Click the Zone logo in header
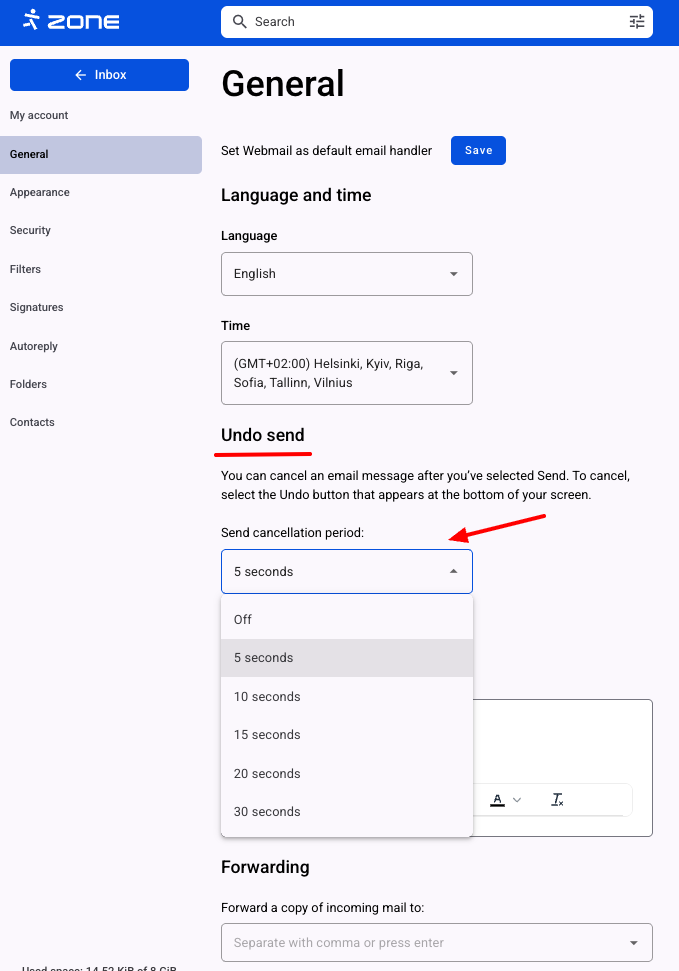Viewport: 679px width, 971px height. [71, 21]
